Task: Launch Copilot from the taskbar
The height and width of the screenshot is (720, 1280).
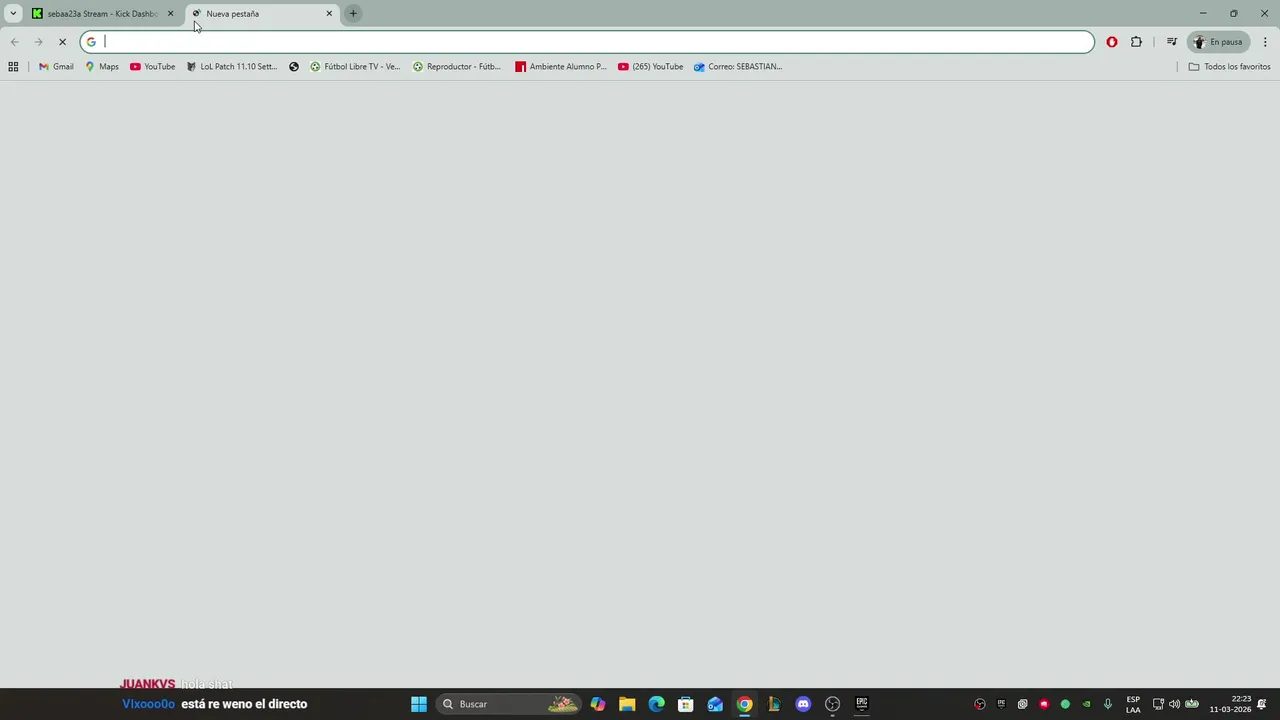Action: (598, 704)
